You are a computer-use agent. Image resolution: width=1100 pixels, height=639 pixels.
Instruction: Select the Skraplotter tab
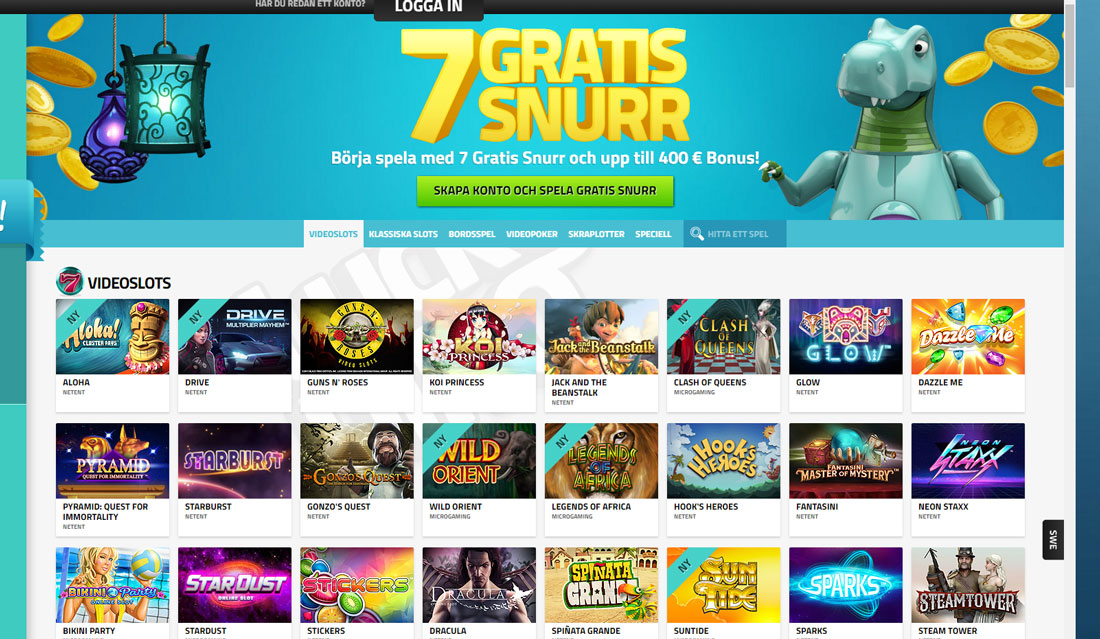[596, 234]
